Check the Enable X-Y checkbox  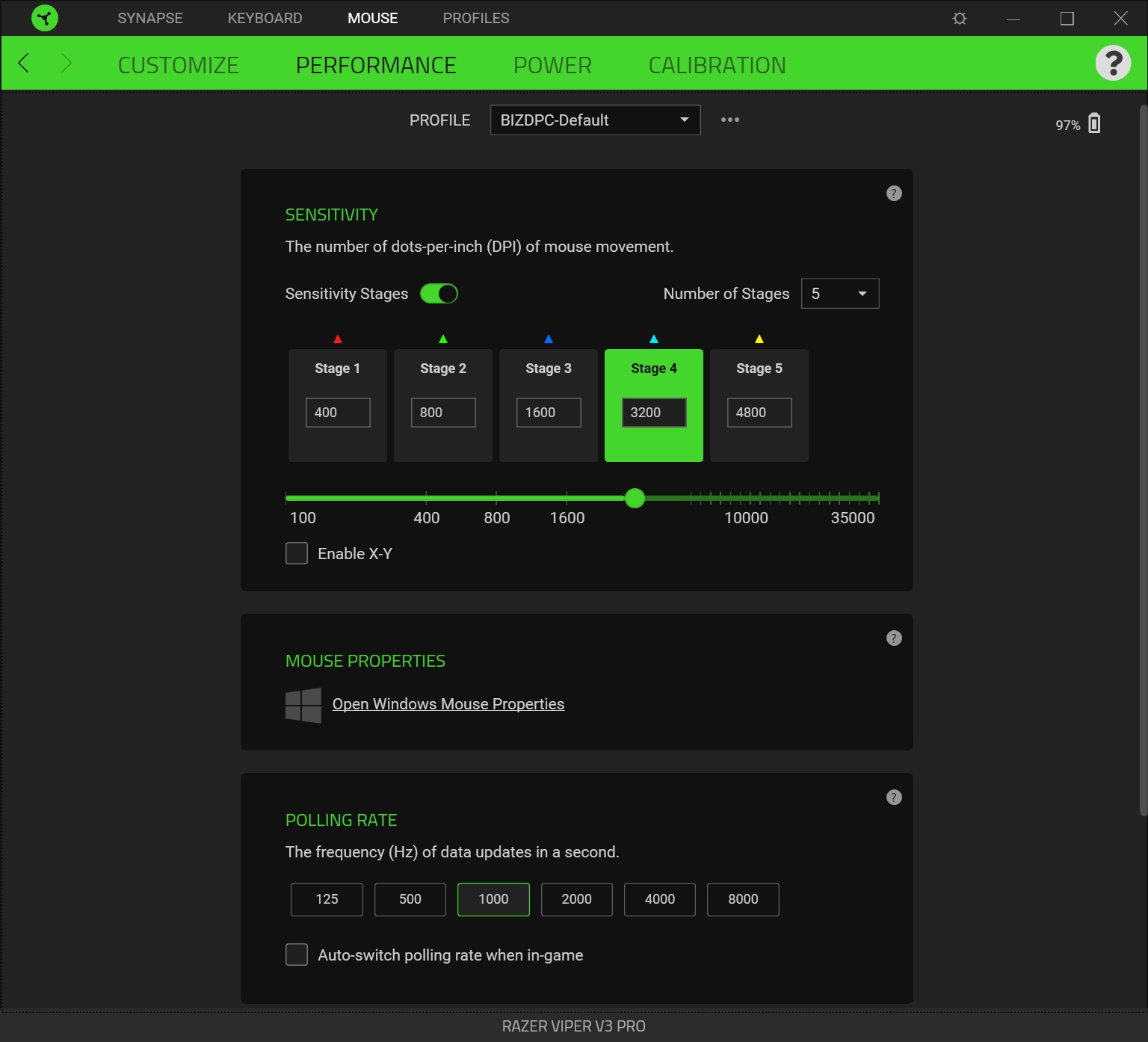click(297, 553)
